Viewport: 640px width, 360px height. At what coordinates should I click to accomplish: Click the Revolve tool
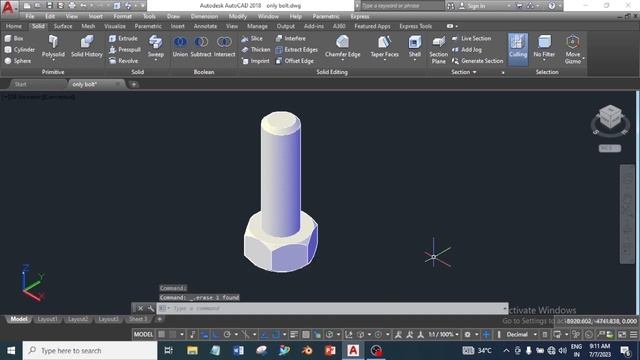(124, 61)
